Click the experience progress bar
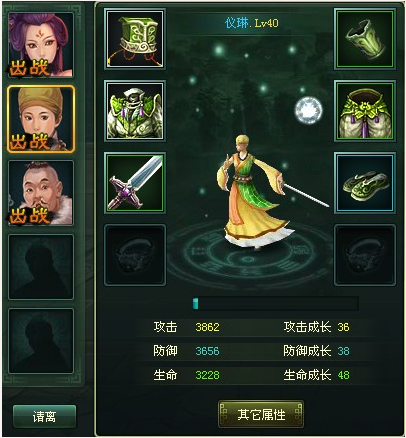This screenshot has width=406, height=438. coord(275,304)
